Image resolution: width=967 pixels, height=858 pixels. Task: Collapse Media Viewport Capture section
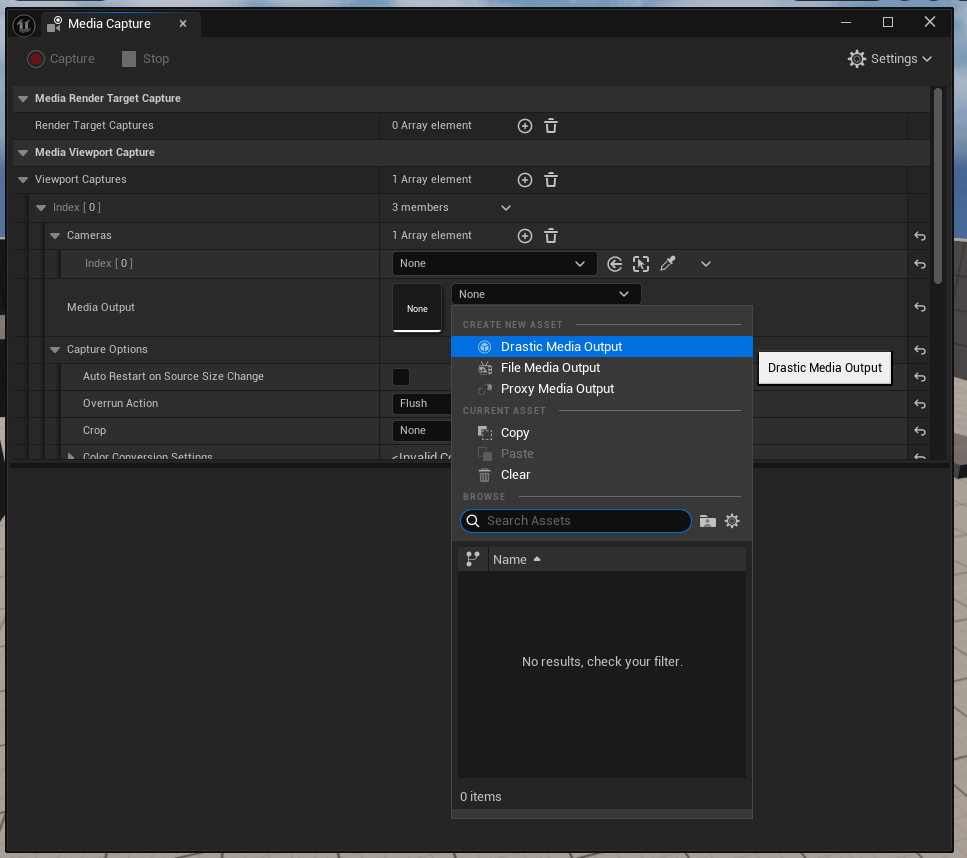[x=23, y=152]
